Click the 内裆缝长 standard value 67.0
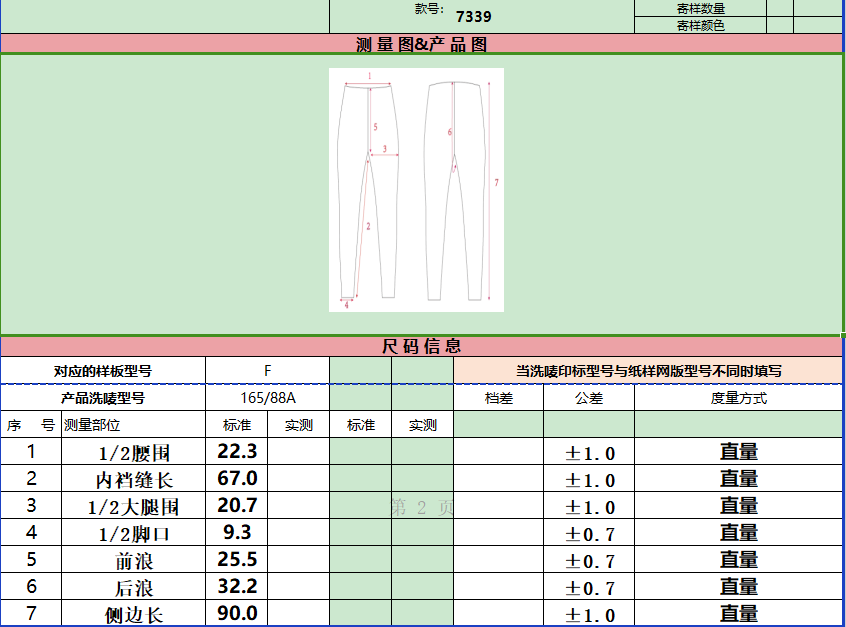 point(237,479)
